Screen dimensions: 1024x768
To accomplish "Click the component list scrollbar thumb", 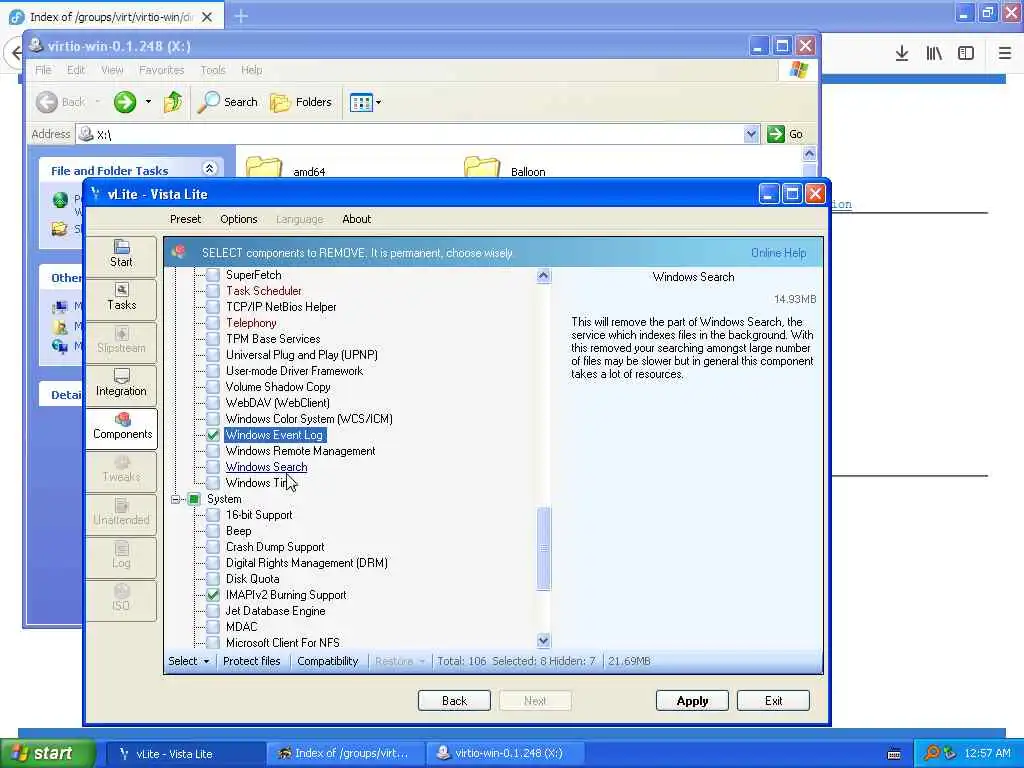I will coord(543,549).
